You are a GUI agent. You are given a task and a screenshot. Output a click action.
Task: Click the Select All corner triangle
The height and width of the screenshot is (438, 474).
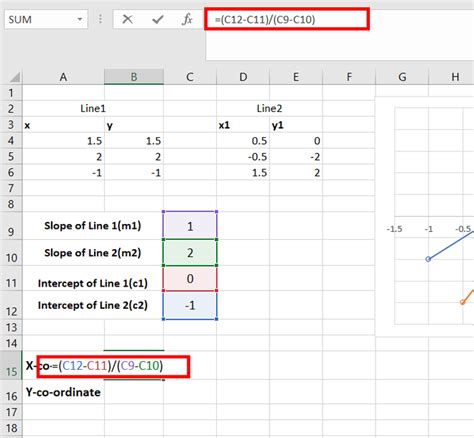pyautogui.click(x=15, y=77)
